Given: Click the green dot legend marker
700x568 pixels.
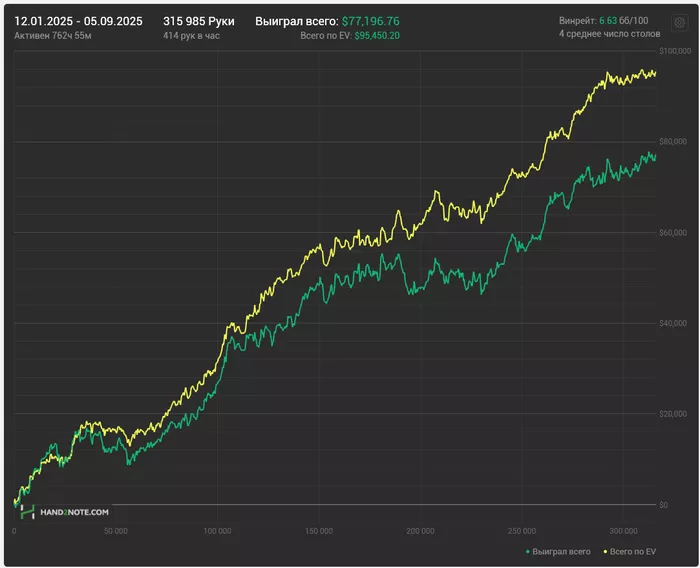Looking at the screenshot, I should [527, 551].
